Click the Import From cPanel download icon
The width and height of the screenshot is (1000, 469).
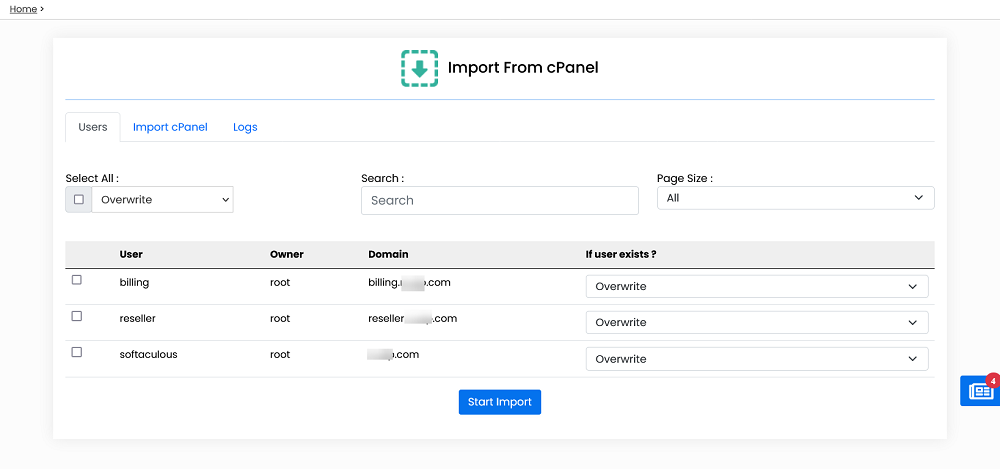click(420, 68)
